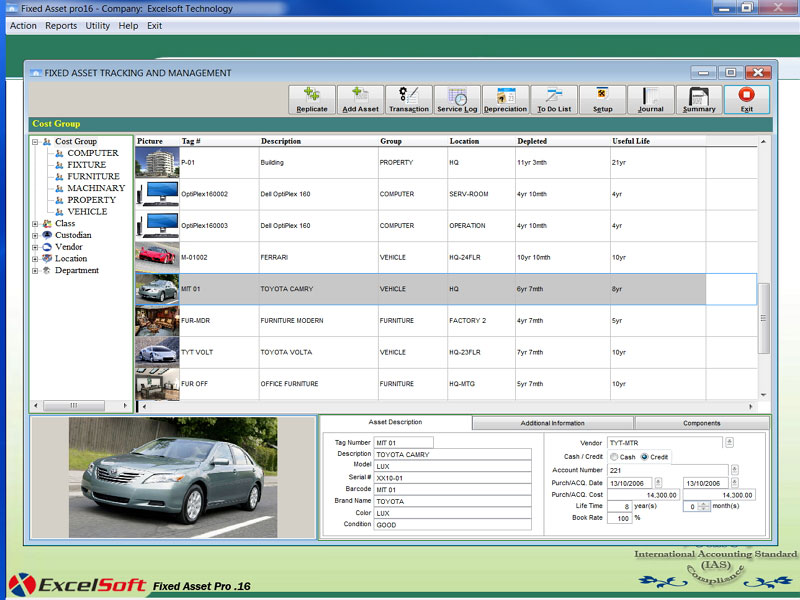Open the Transaction tool
800x600 pixels.
[409, 100]
